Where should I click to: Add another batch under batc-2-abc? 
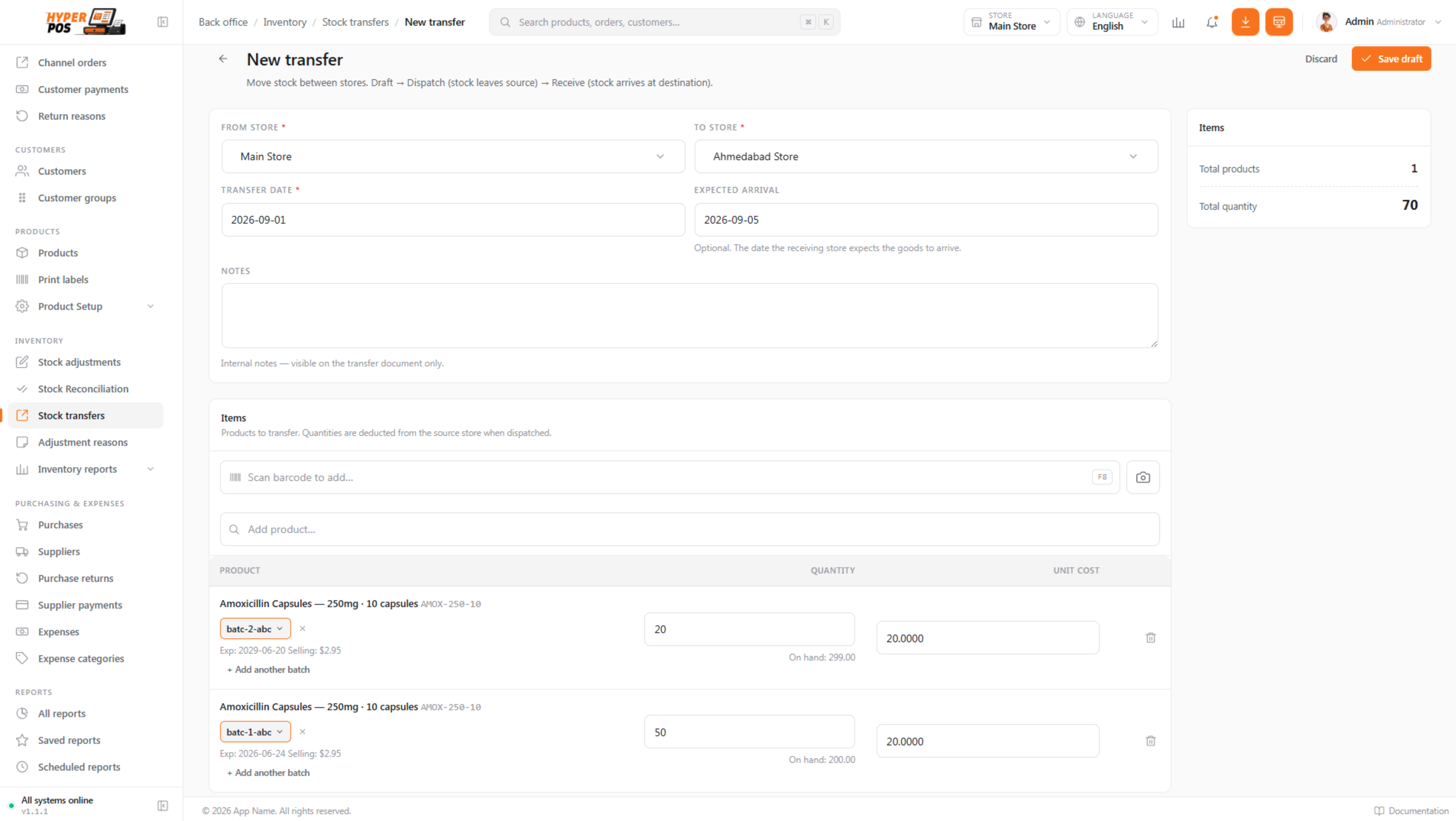[x=268, y=670]
